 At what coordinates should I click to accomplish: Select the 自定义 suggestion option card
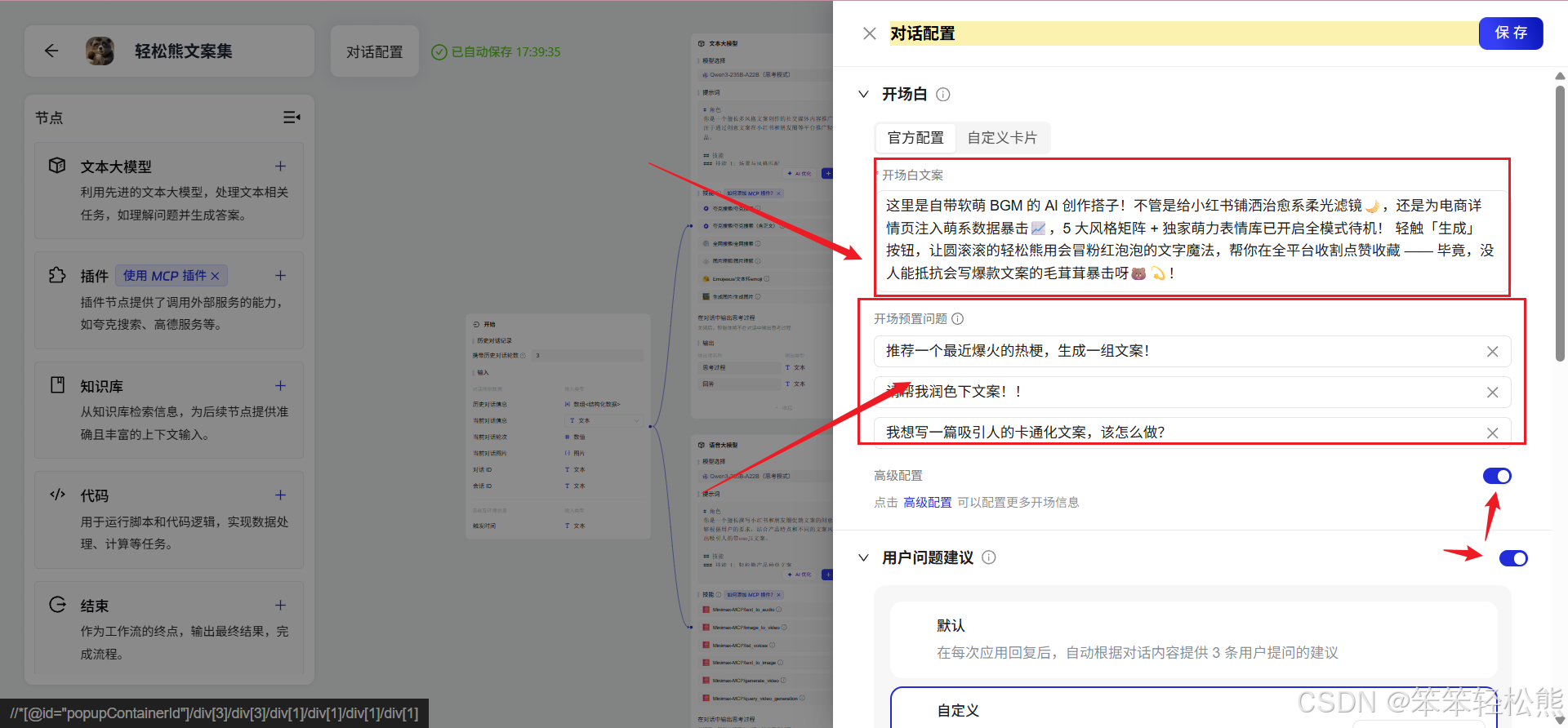1193,708
